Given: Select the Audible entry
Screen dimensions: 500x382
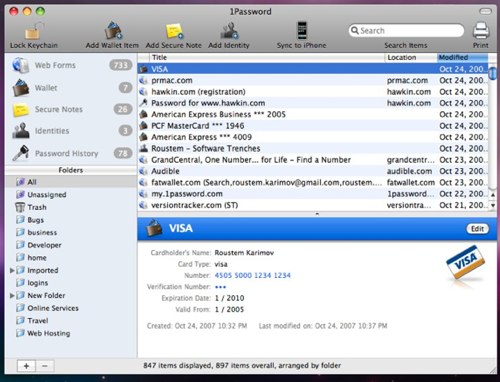Looking at the screenshot, I should point(313,171).
